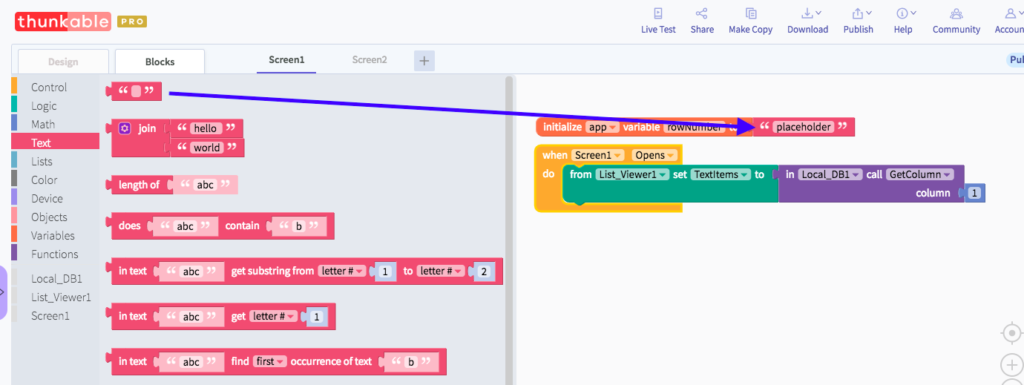Screen dimensions: 1024x385
Task: Click the join block gear icon
Action: point(125,129)
